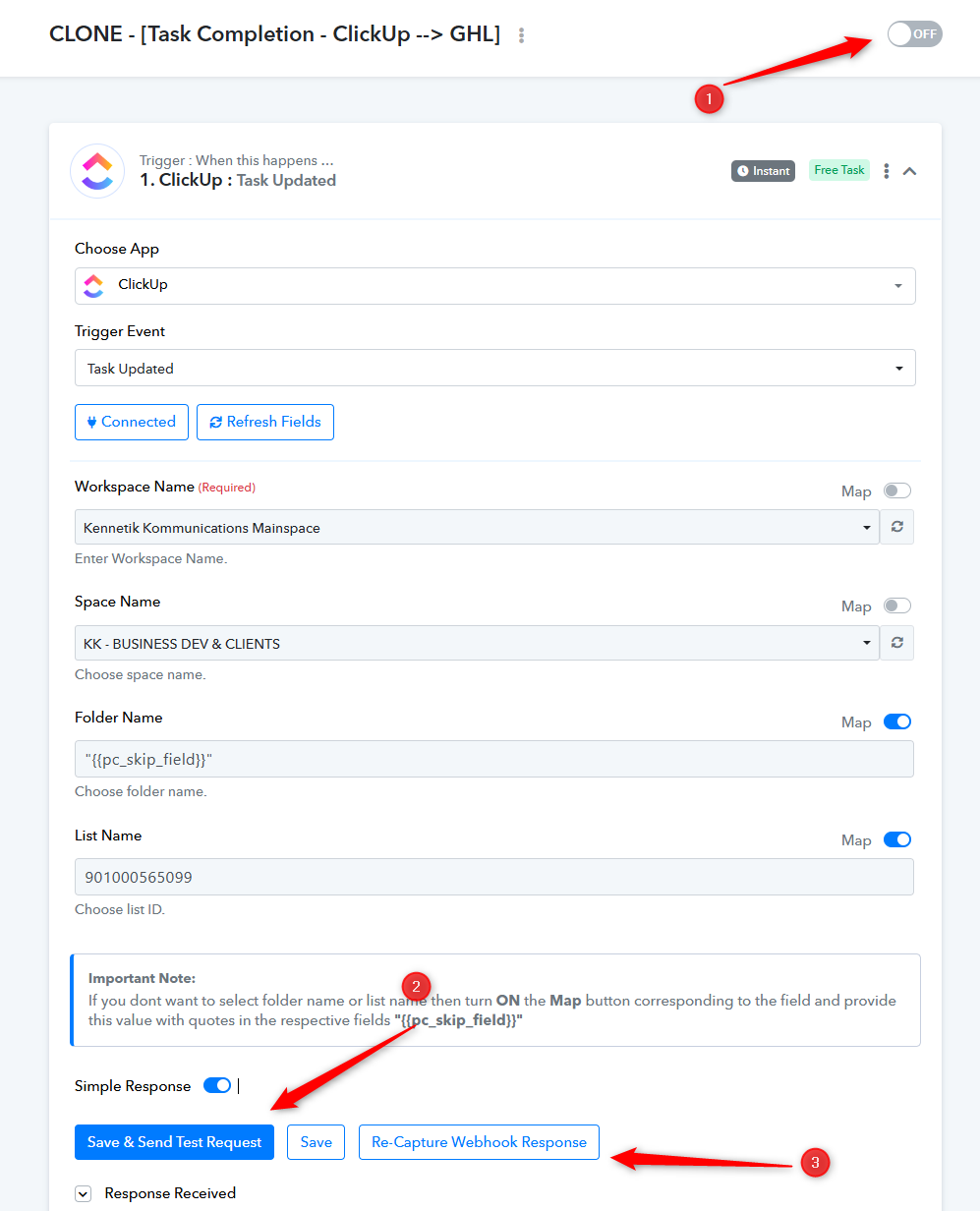Expand the Response Received section
This screenshot has height=1211, width=980.
pyautogui.click(x=84, y=1193)
